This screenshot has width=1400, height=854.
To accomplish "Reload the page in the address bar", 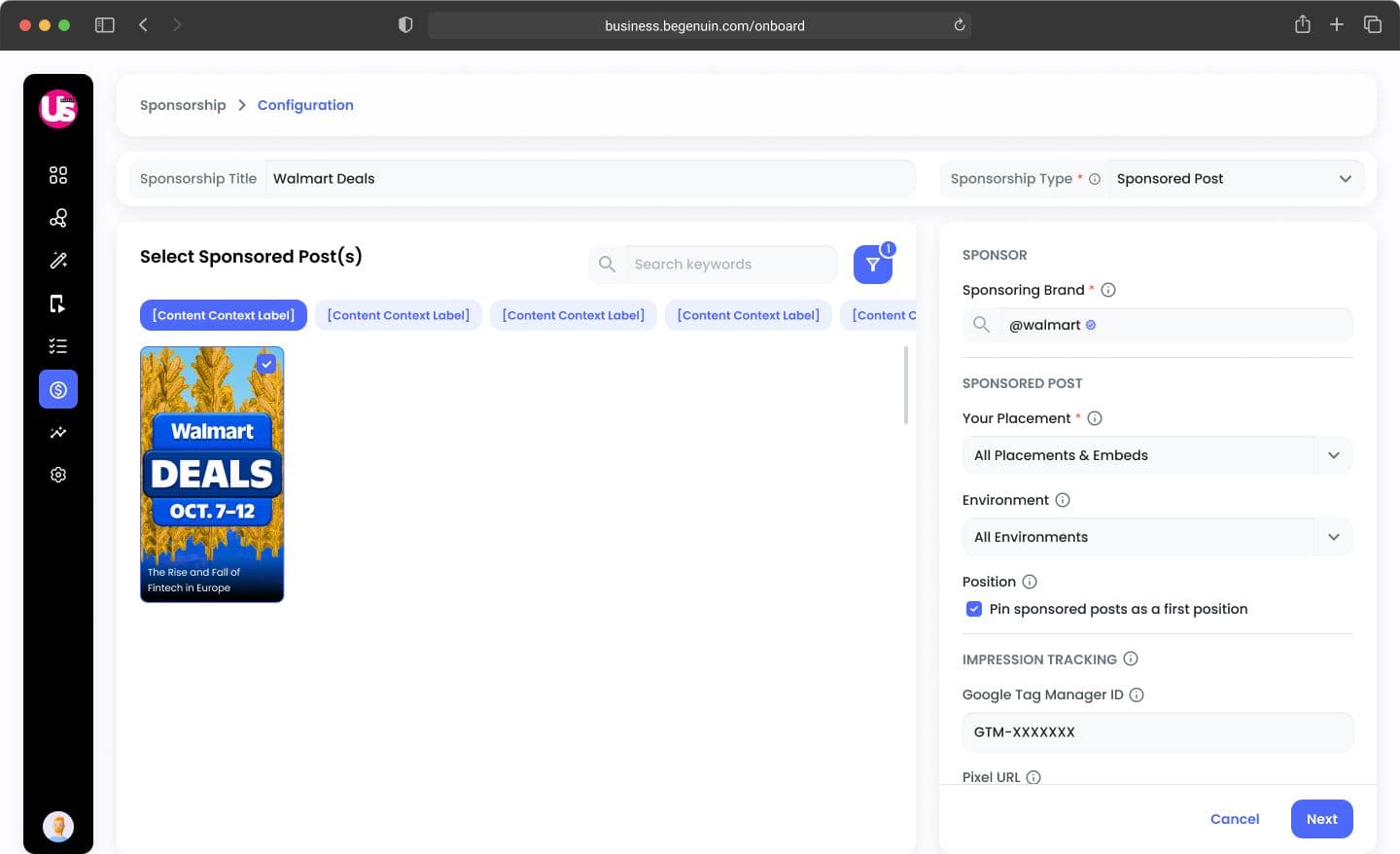I will pyautogui.click(x=960, y=25).
